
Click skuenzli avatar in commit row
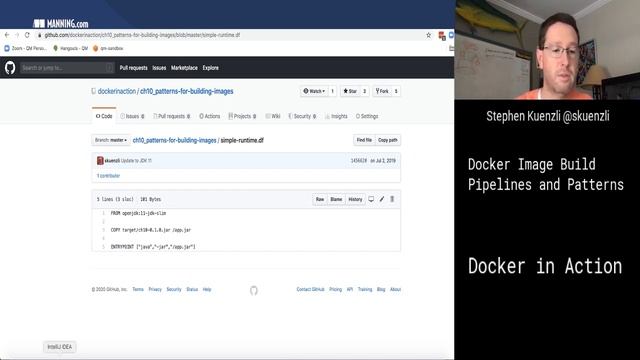pos(100,160)
